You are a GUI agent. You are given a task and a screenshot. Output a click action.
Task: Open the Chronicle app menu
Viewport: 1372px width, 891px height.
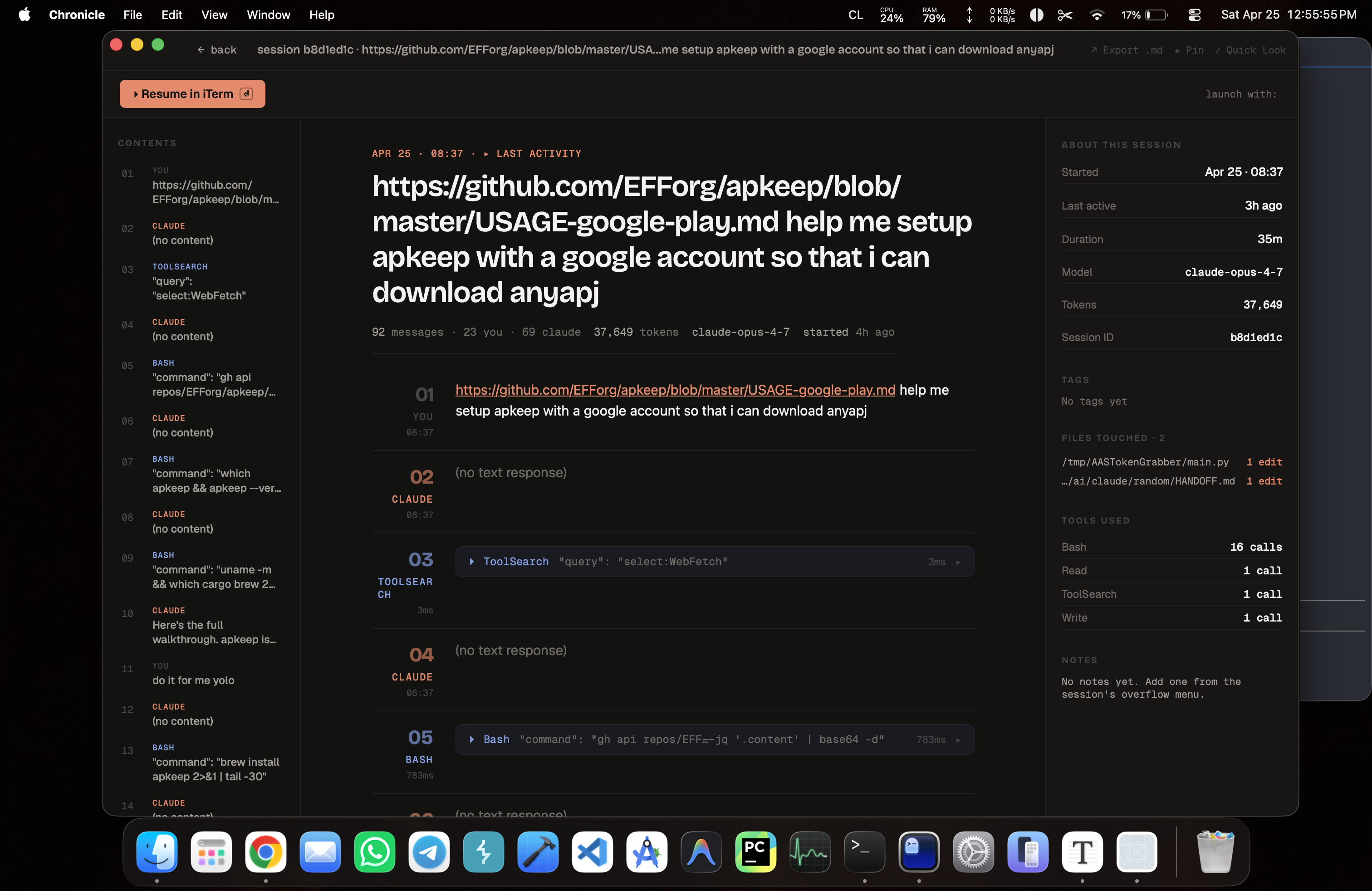click(77, 15)
